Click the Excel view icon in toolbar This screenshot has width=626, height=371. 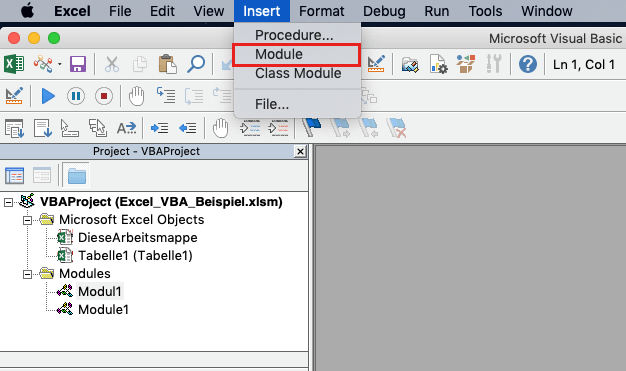pyautogui.click(x=14, y=64)
